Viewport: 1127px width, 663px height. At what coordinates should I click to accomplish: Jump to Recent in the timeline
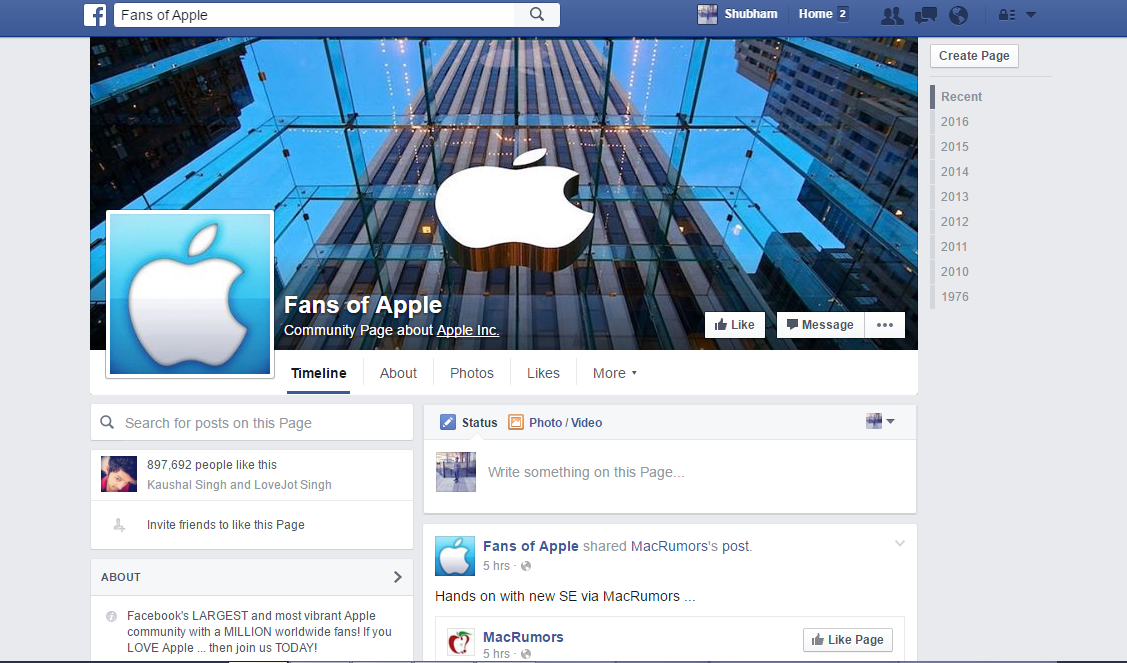[961, 96]
